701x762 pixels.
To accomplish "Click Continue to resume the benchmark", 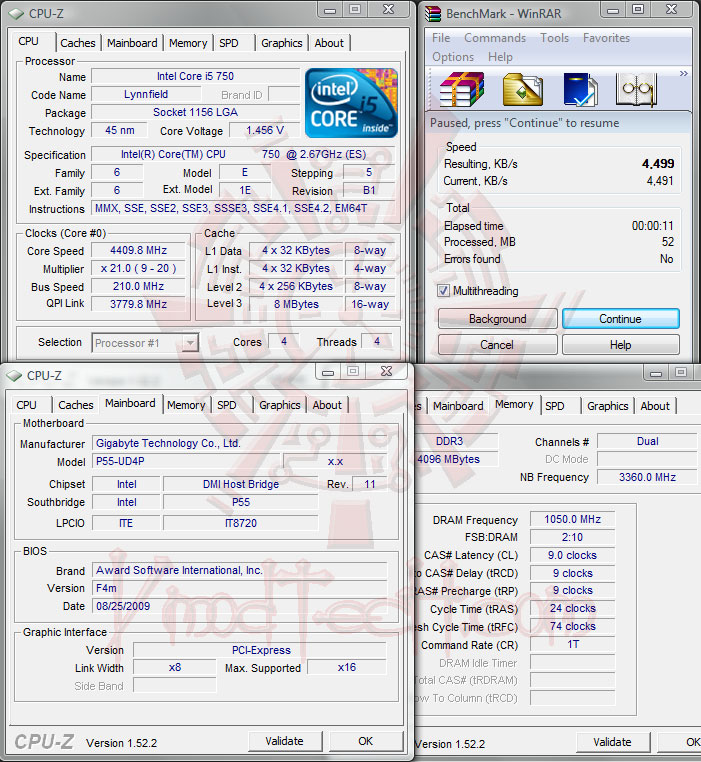I will [620, 319].
